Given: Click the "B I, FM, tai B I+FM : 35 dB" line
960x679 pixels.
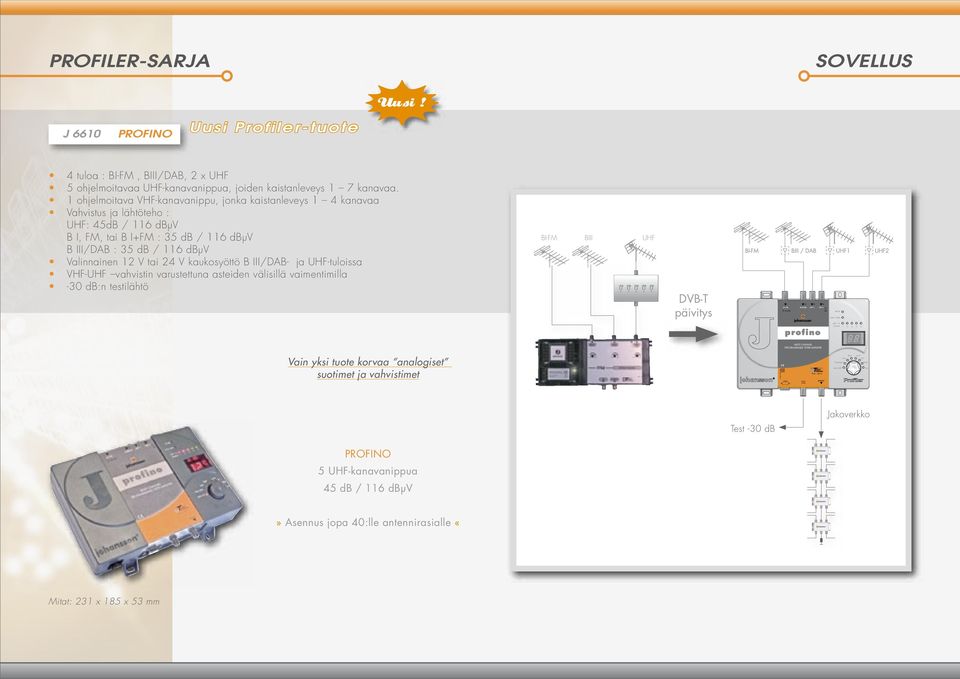Looking at the screenshot, I should coord(160,237).
